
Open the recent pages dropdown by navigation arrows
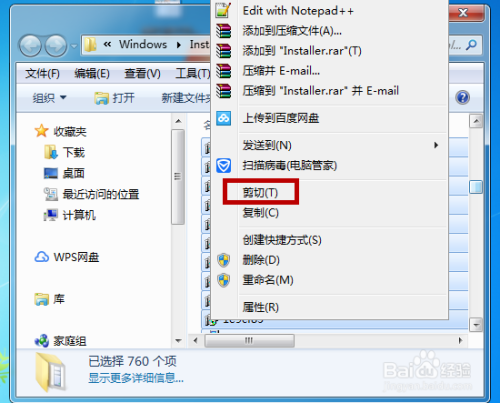[x=74, y=46]
